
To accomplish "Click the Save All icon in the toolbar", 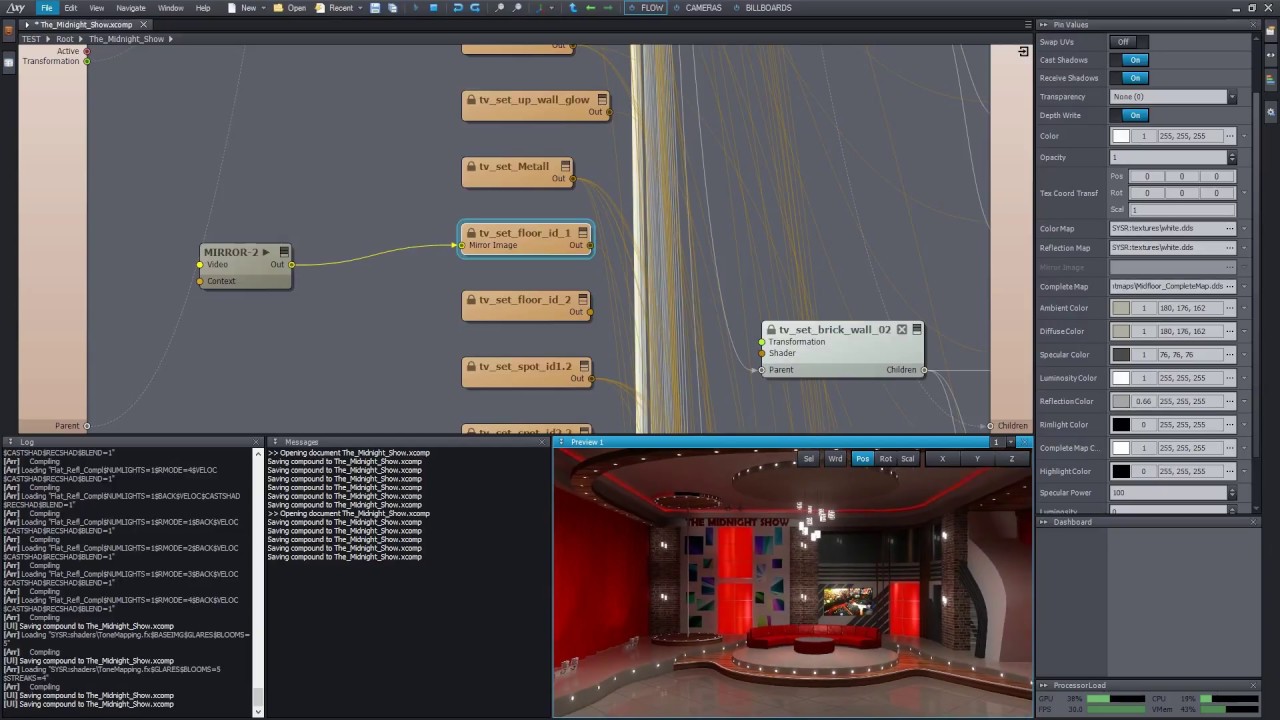I will (x=392, y=8).
